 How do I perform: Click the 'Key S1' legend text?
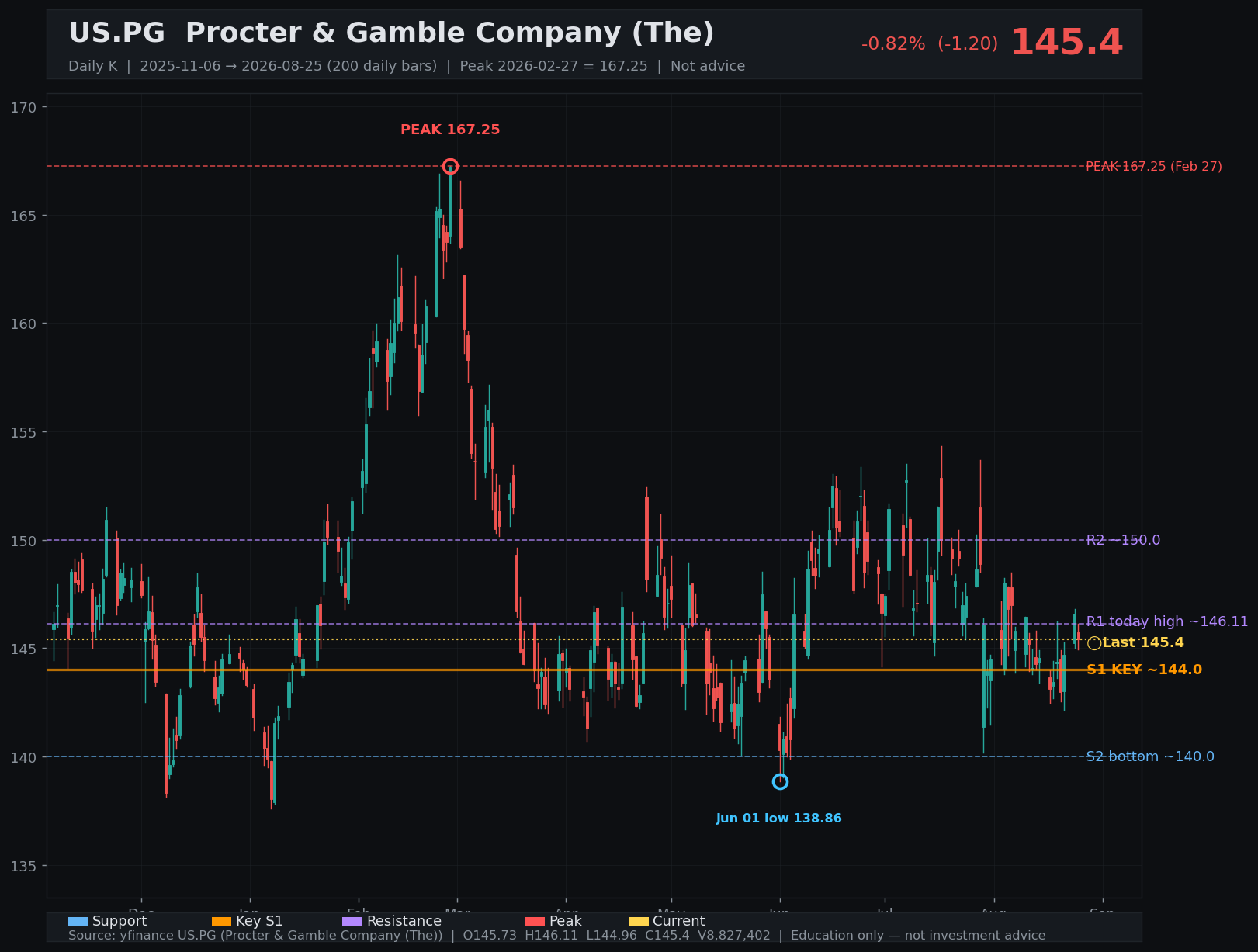pyautogui.click(x=259, y=921)
